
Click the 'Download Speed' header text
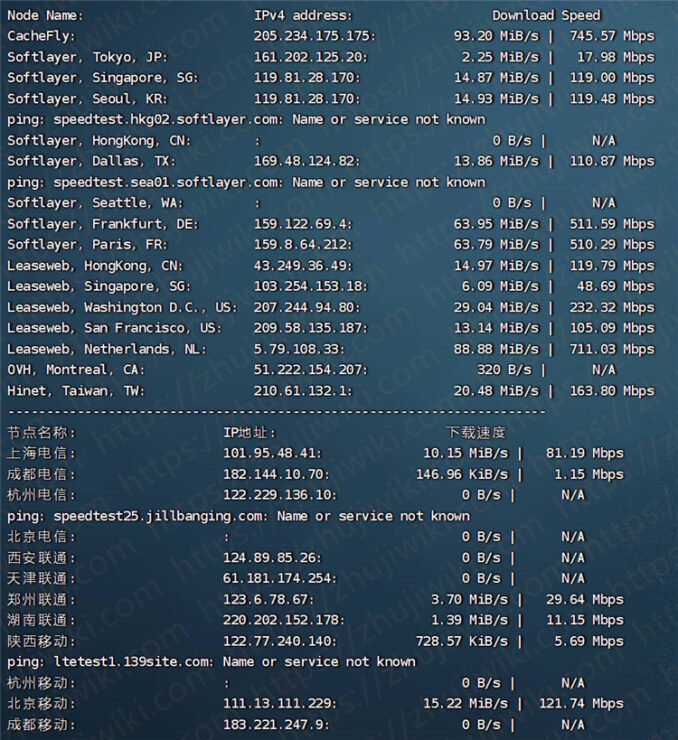[546, 16]
